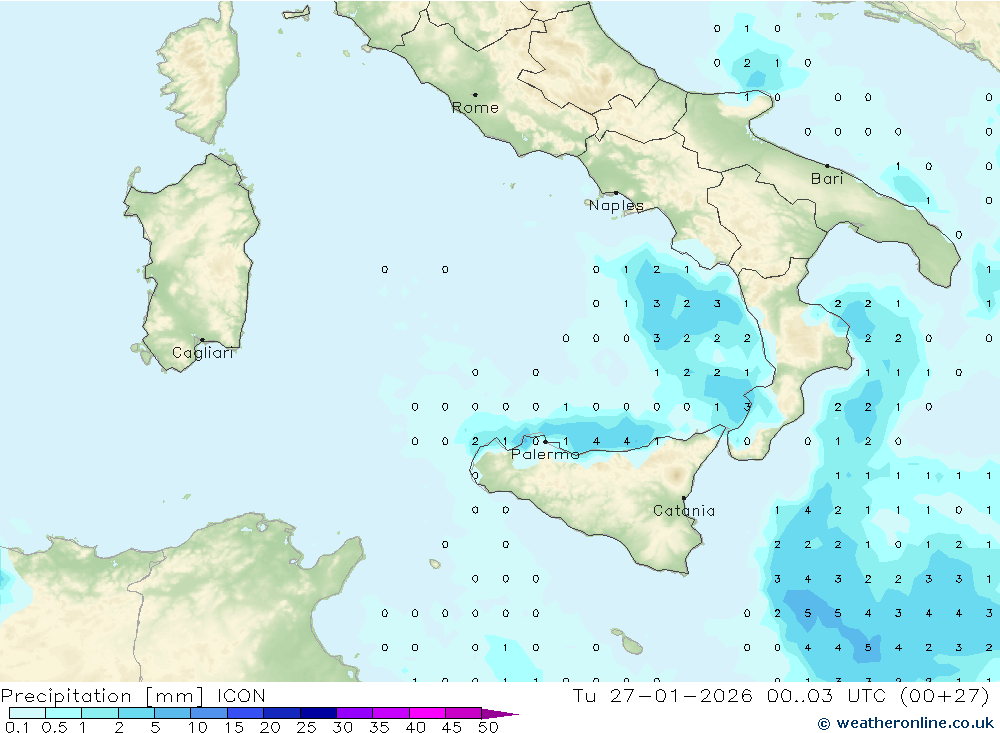Click the Bari city label

pos(827,179)
